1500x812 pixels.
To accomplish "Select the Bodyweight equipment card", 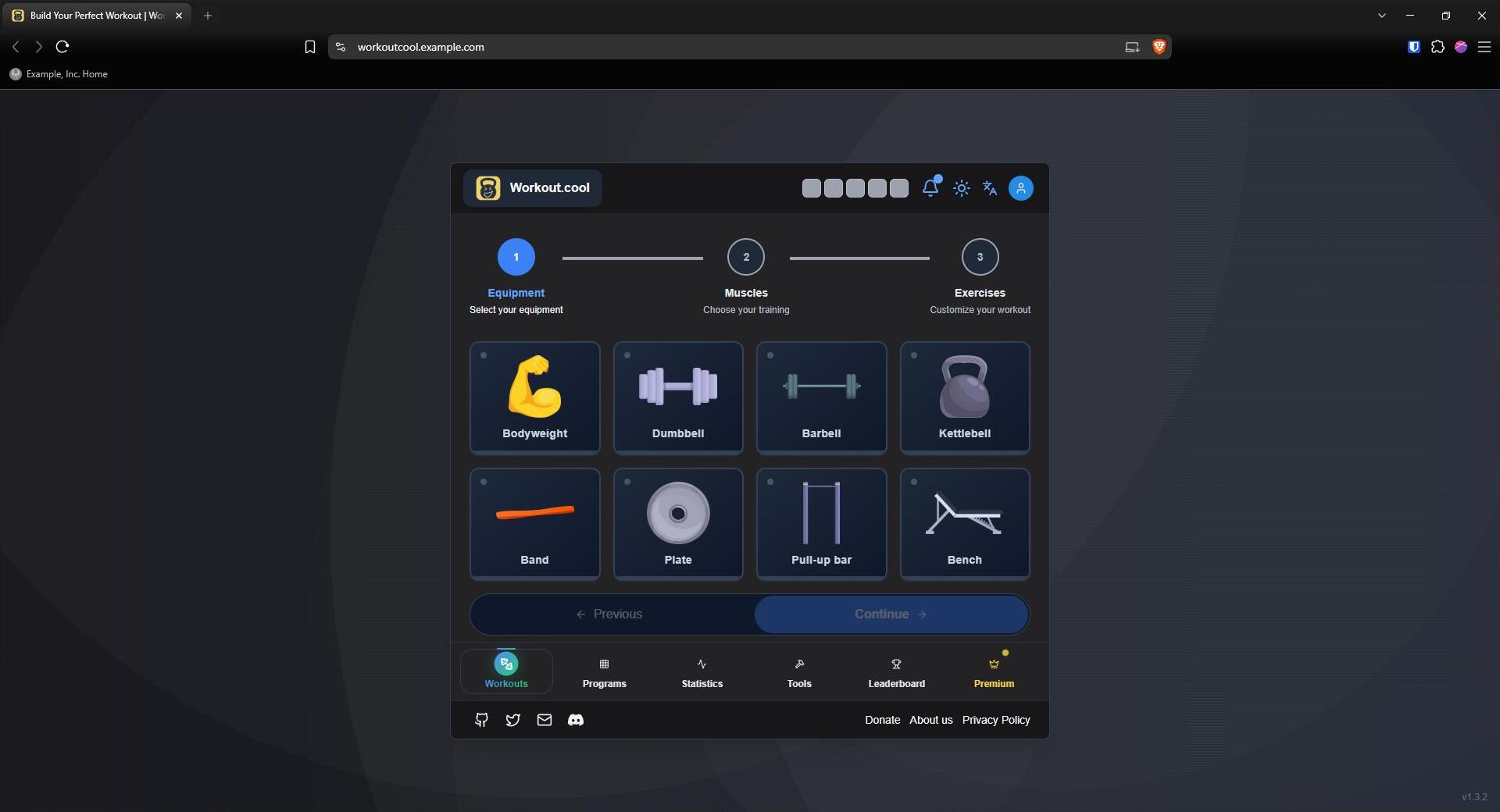I will tap(535, 397).
